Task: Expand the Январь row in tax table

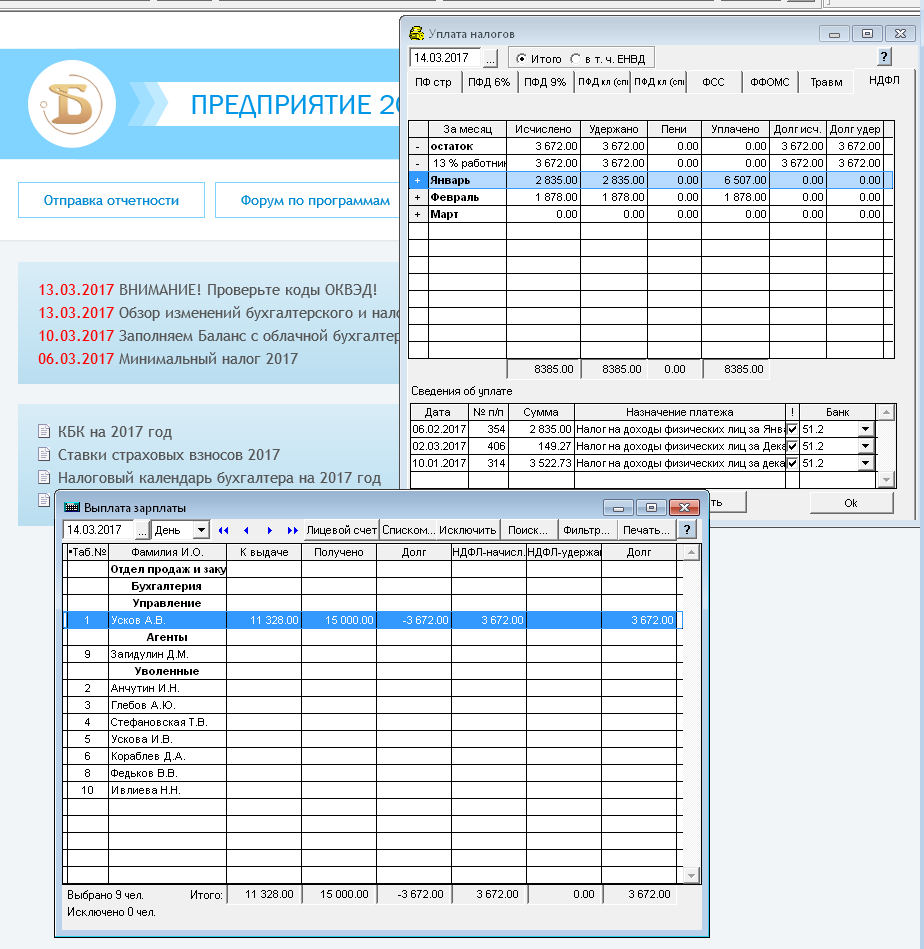Action: (x=418, y=180)
